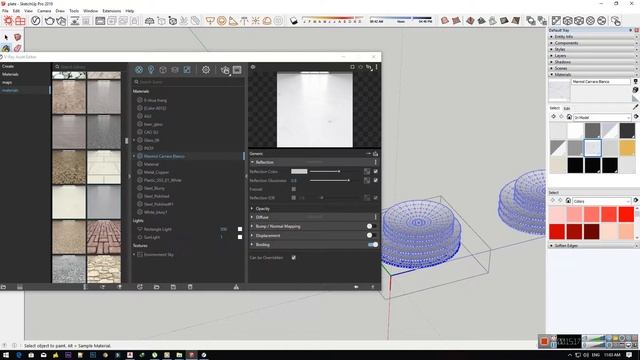640x360 pixels.
Task: Switch to the Edit tab in Materials panel
Action: (x=567, y=108)
